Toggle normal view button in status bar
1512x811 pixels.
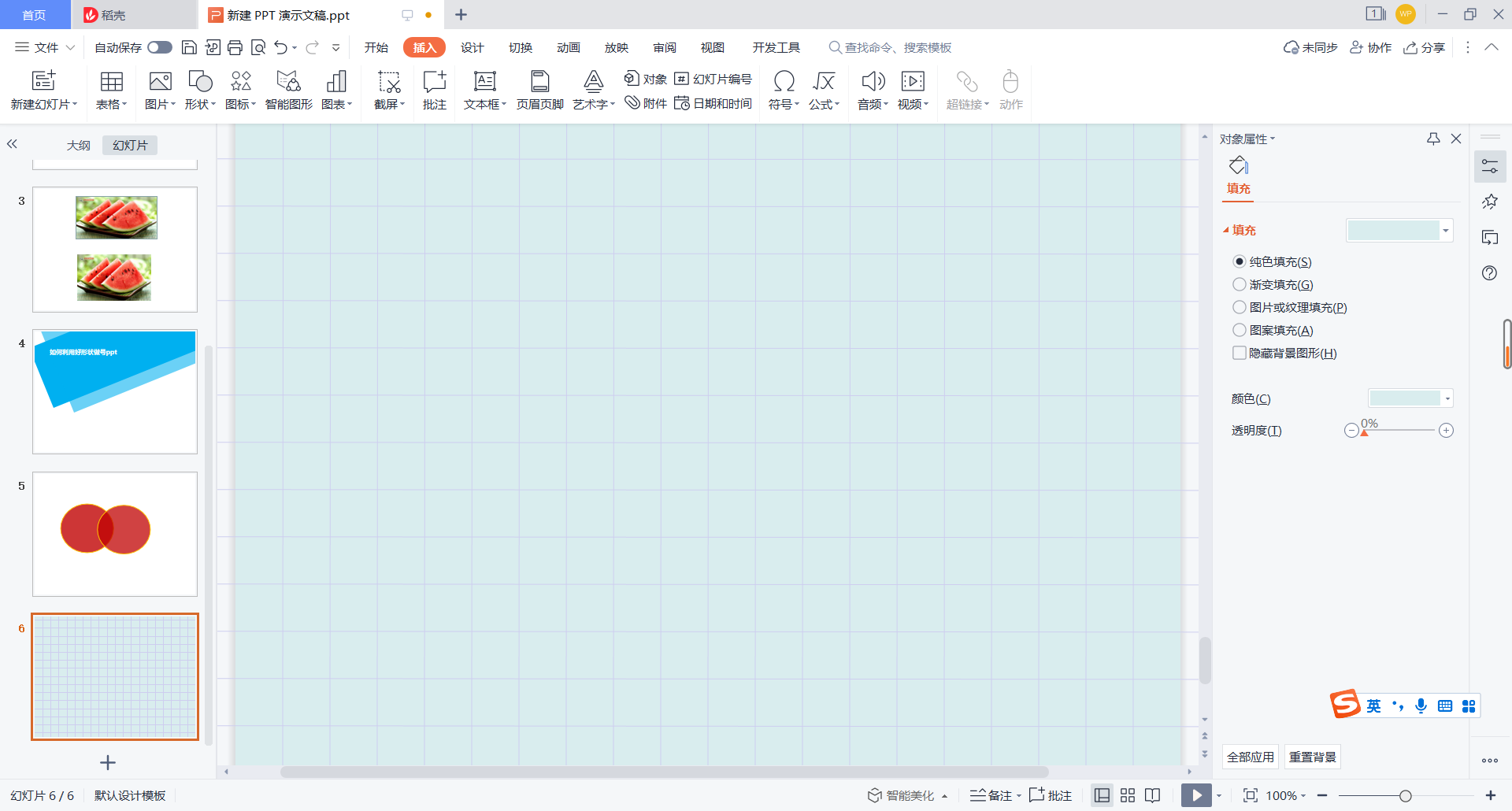(x=1102, y=795)
